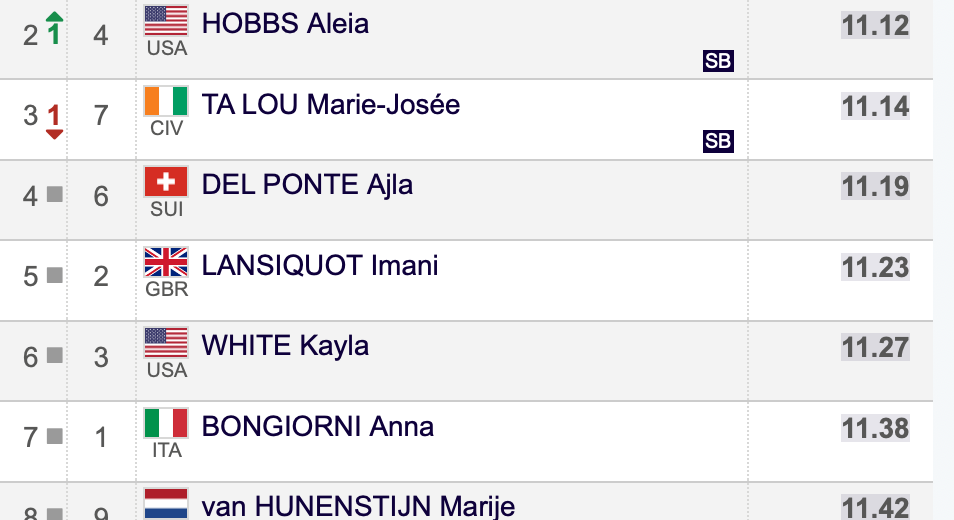
Task: Click the USA flag beside WHITE Kayla
Action: [x=166, y=342]
